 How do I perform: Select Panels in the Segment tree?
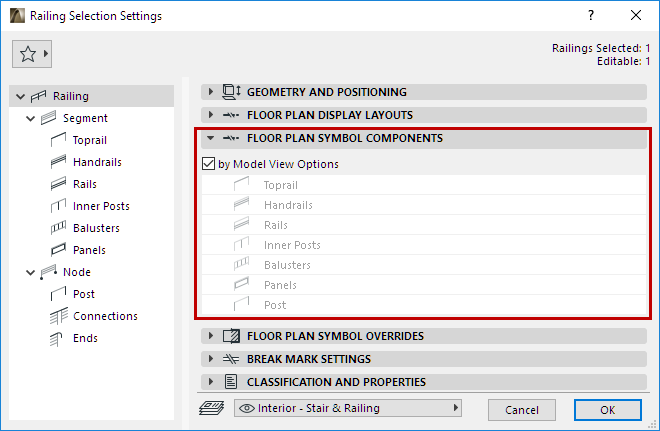[89, 250]
